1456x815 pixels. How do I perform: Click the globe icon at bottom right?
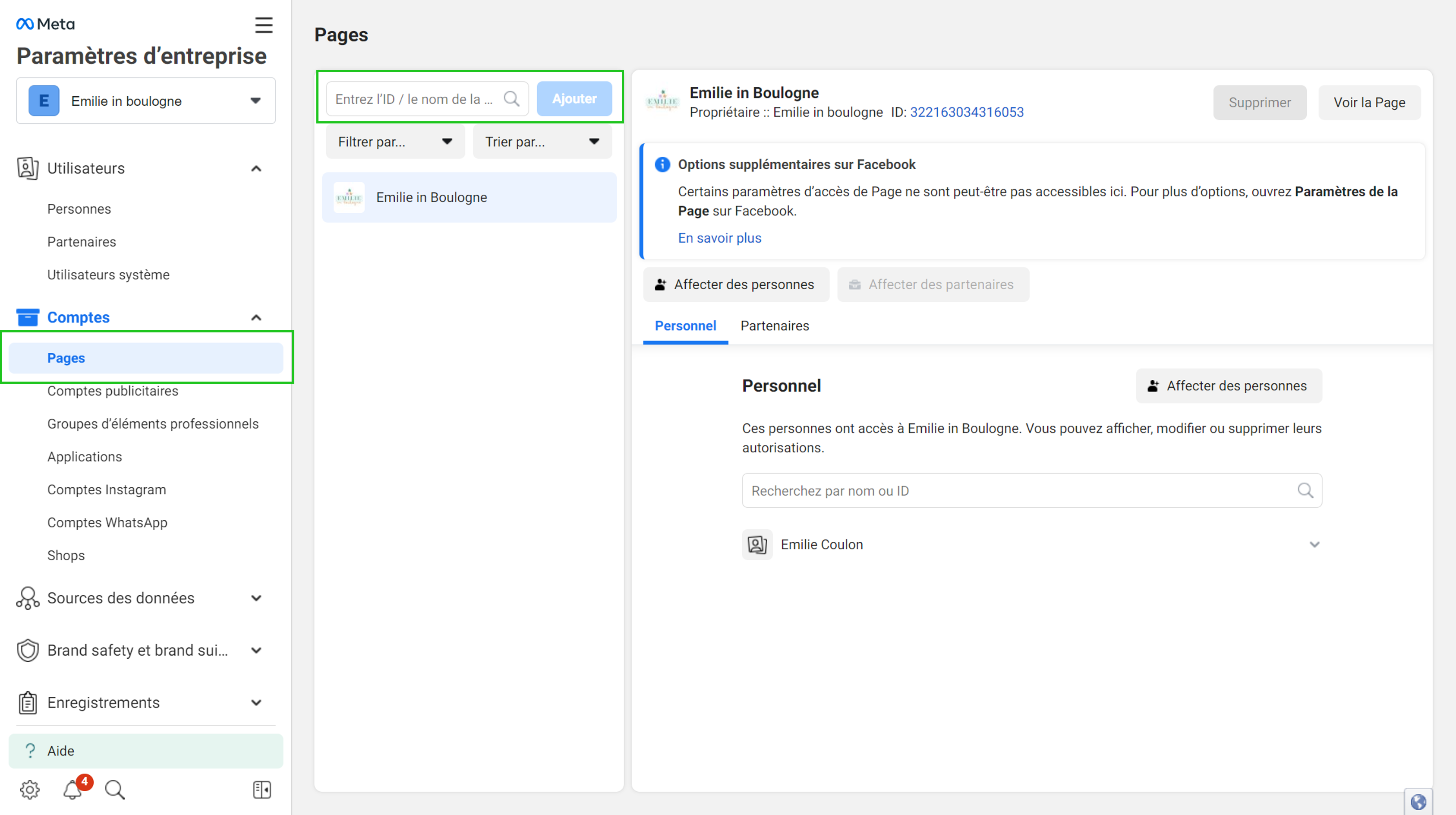click(x=1418, y=802)
